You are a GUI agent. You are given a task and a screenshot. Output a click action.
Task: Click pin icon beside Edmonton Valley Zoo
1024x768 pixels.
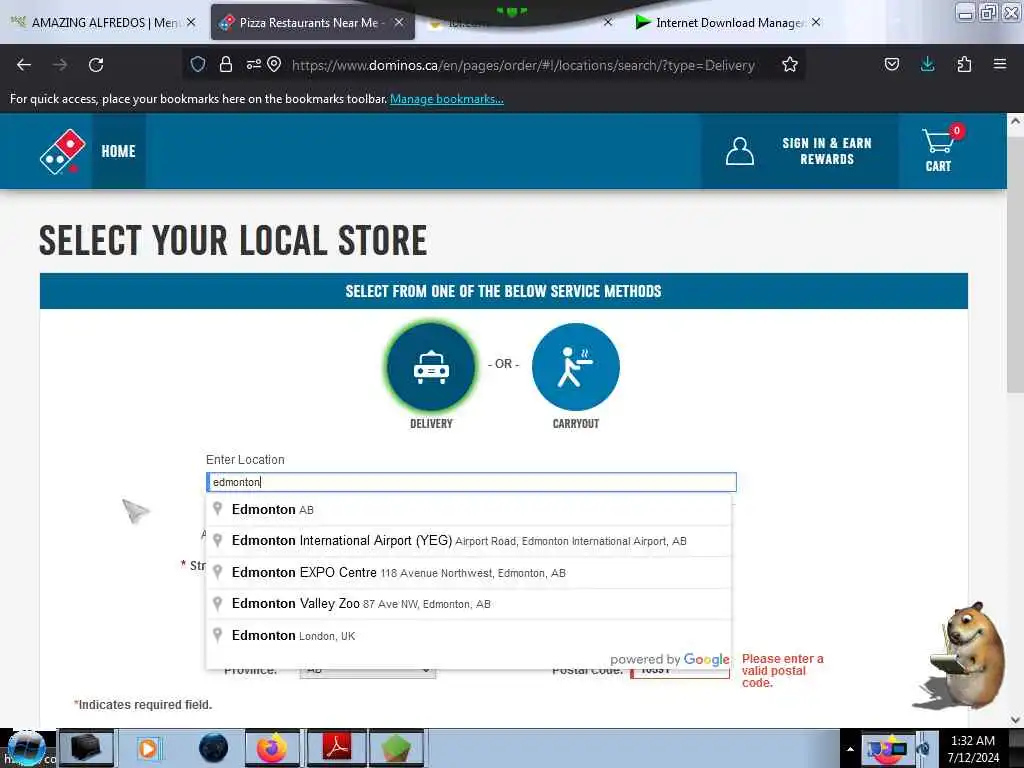tap(218, 603)
